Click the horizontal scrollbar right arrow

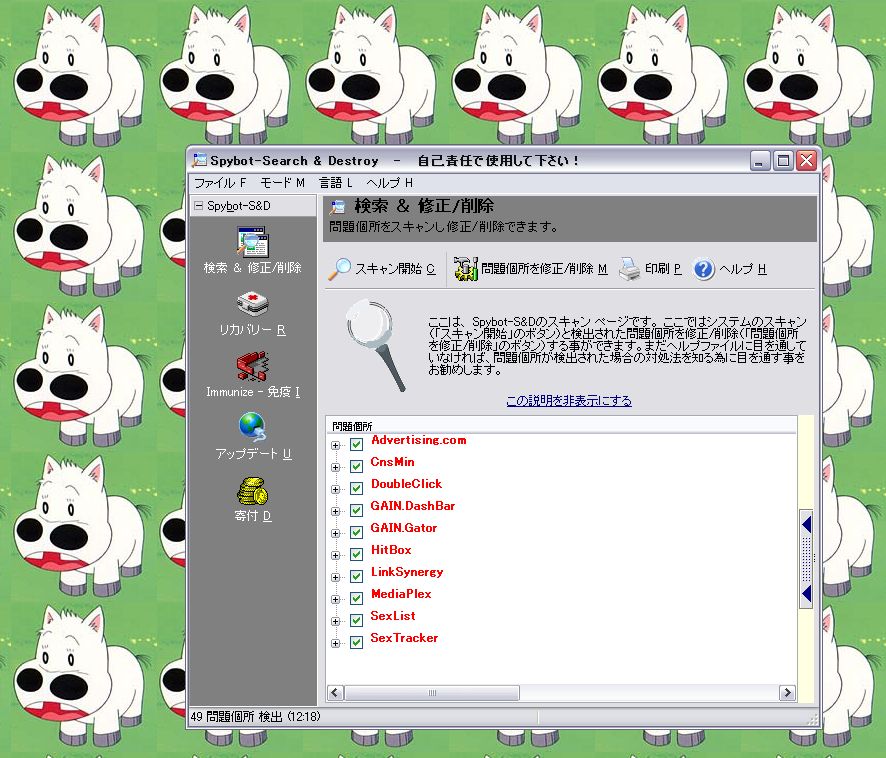tap(788, 693)
